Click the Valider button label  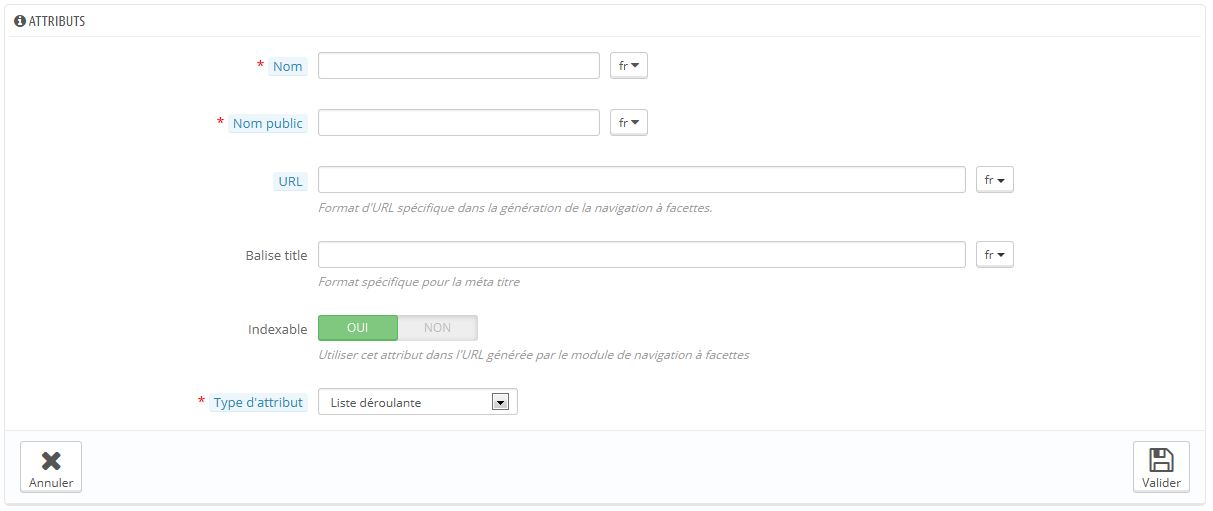coord(1161,483)
